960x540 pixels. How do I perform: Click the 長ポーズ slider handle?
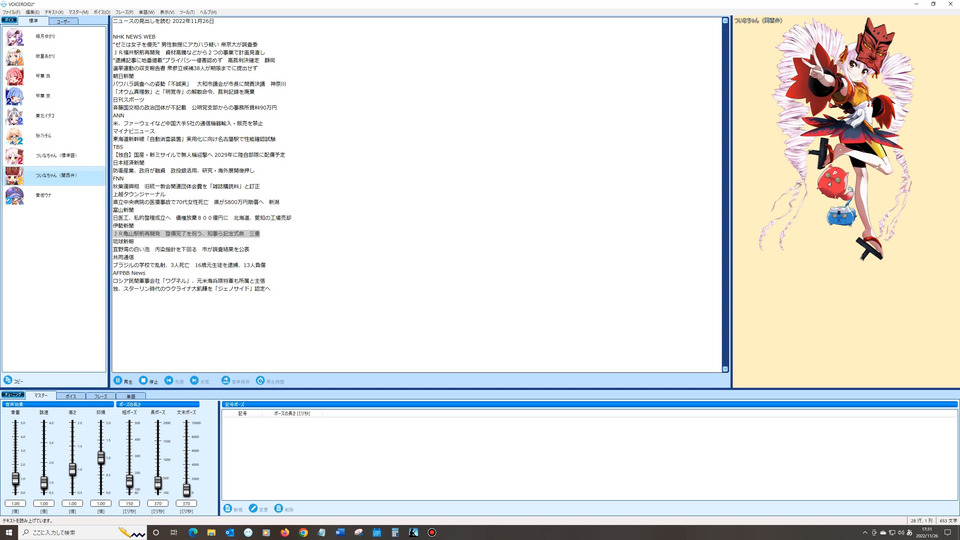click(157, 484)
